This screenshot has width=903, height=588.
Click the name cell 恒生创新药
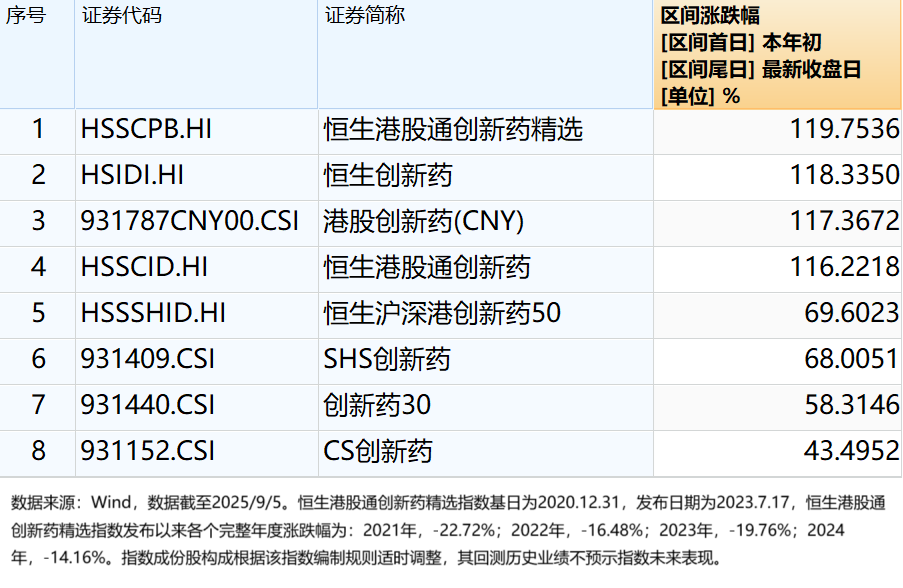[485, 175]
